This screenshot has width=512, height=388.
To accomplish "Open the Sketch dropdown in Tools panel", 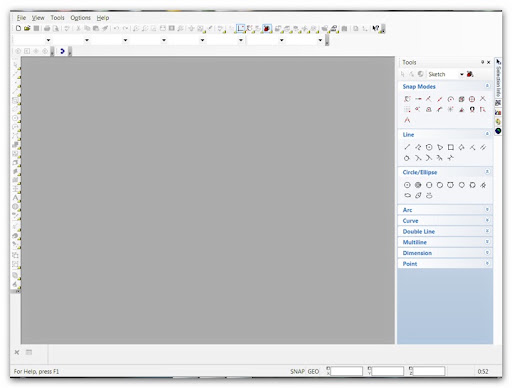I will tap(462, 74).
